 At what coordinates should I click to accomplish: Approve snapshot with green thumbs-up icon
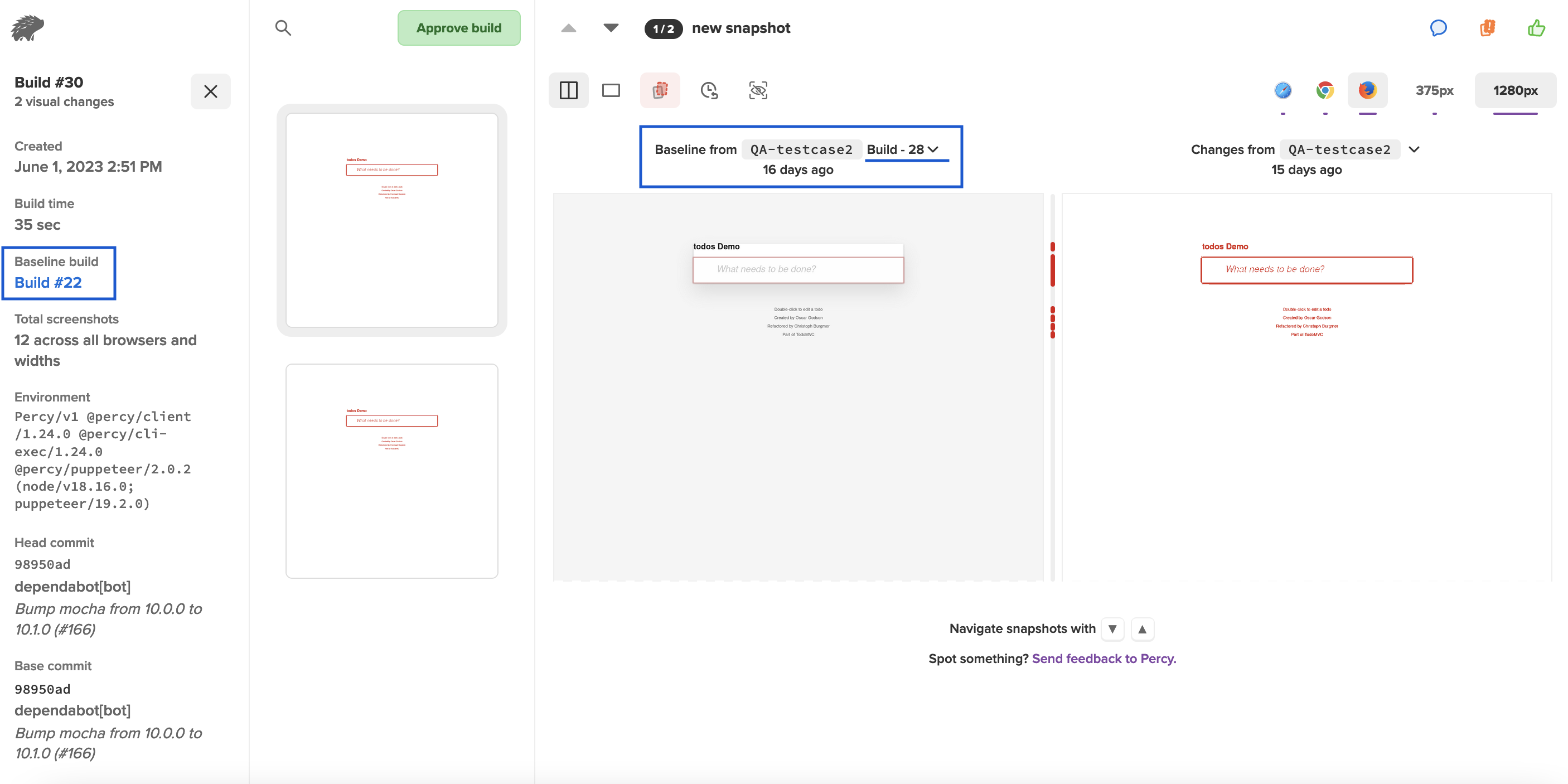point(1536,28)
